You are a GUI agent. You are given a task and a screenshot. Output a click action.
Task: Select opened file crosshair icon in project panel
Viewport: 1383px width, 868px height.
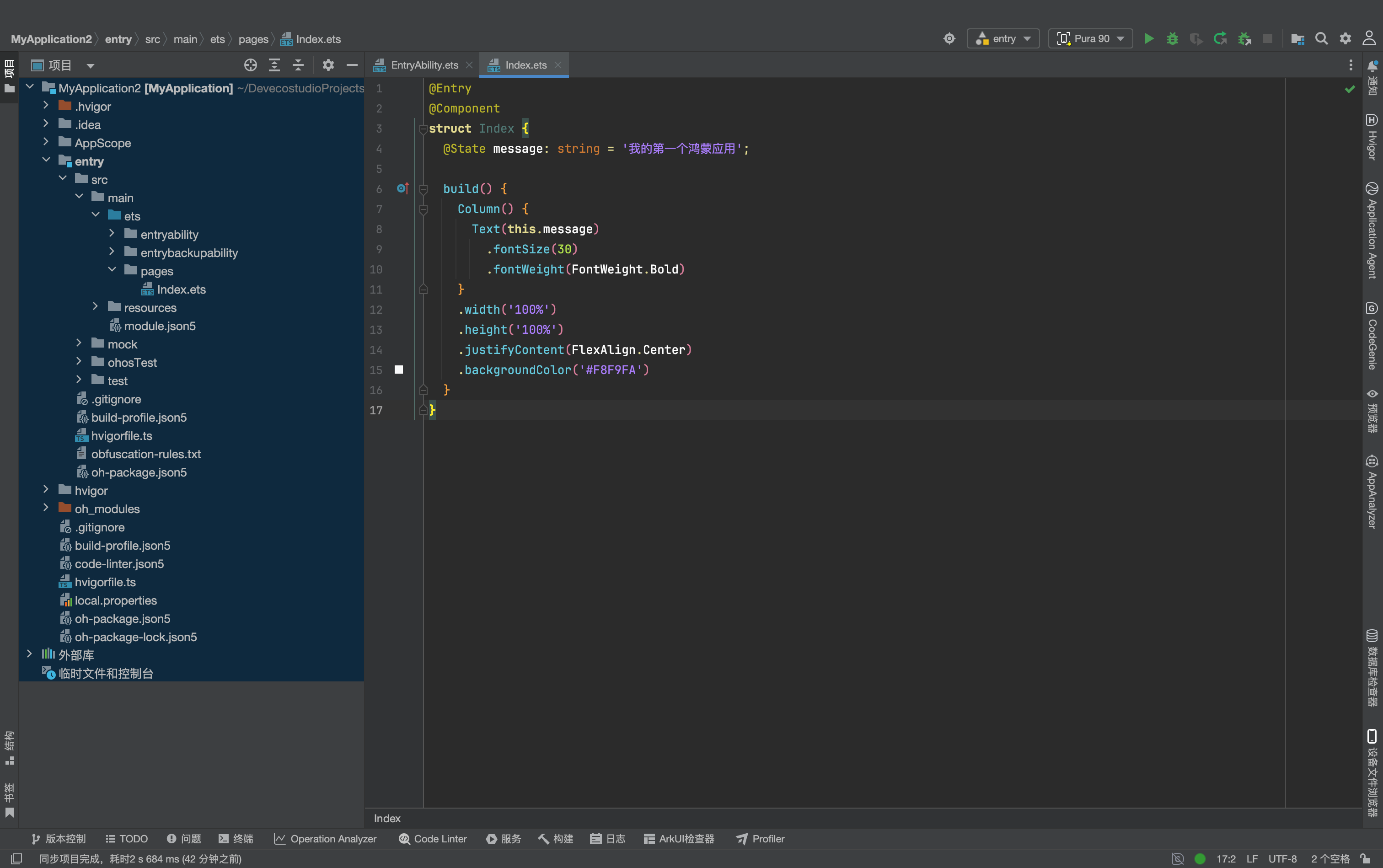click(250, 65)
